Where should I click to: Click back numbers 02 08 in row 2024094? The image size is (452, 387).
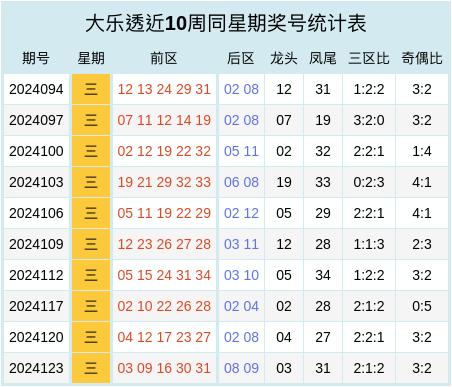tap(241, 89)
